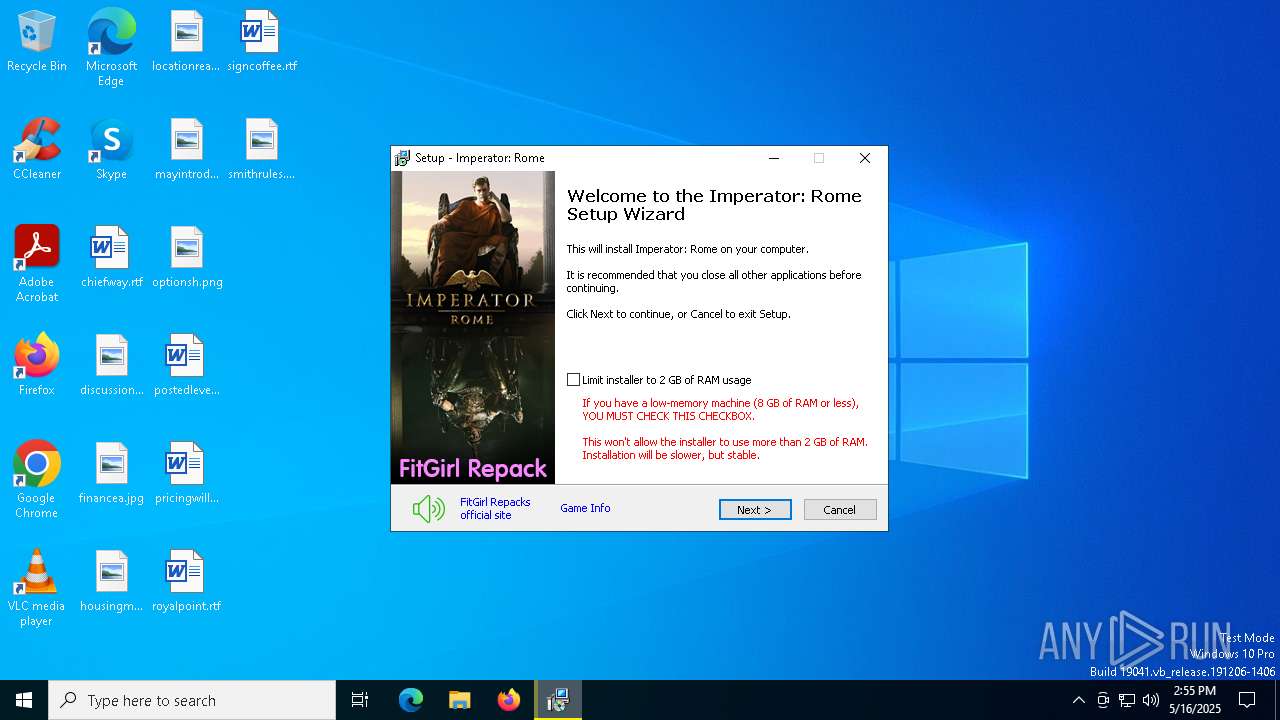Select the locationrea... image file
The height and width of the screenshot is (720, 1280).
coord(186,42)
